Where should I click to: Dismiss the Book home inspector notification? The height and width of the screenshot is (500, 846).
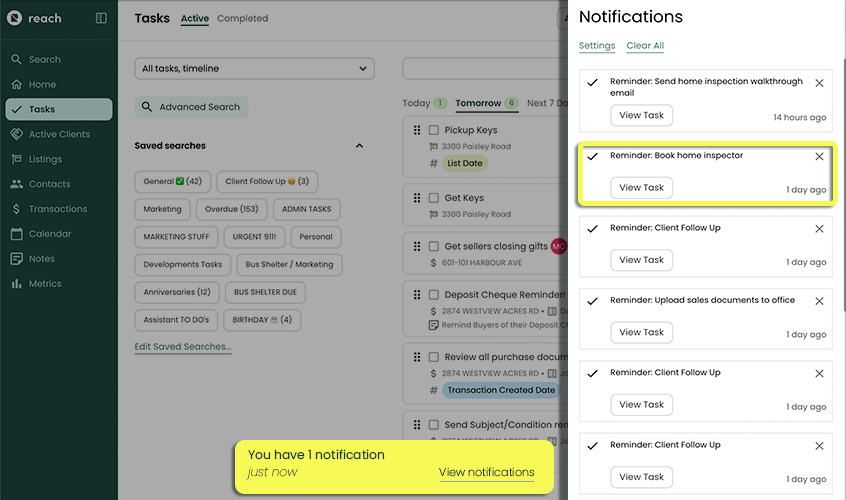click(819, 157)
